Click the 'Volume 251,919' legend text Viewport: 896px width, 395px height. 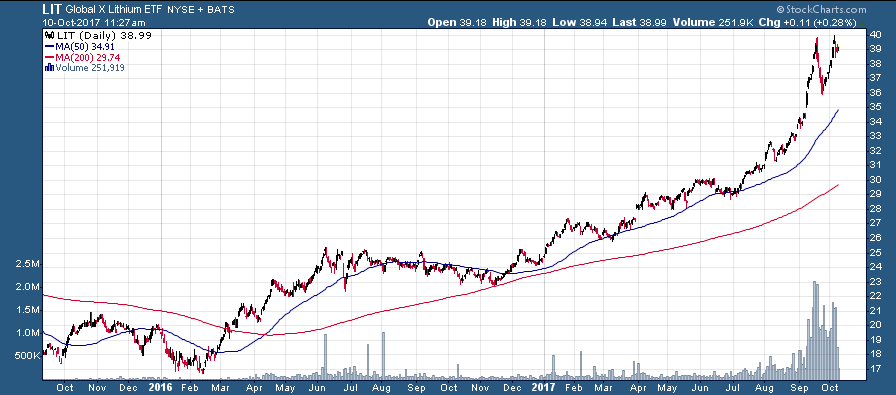coord(90,68)
